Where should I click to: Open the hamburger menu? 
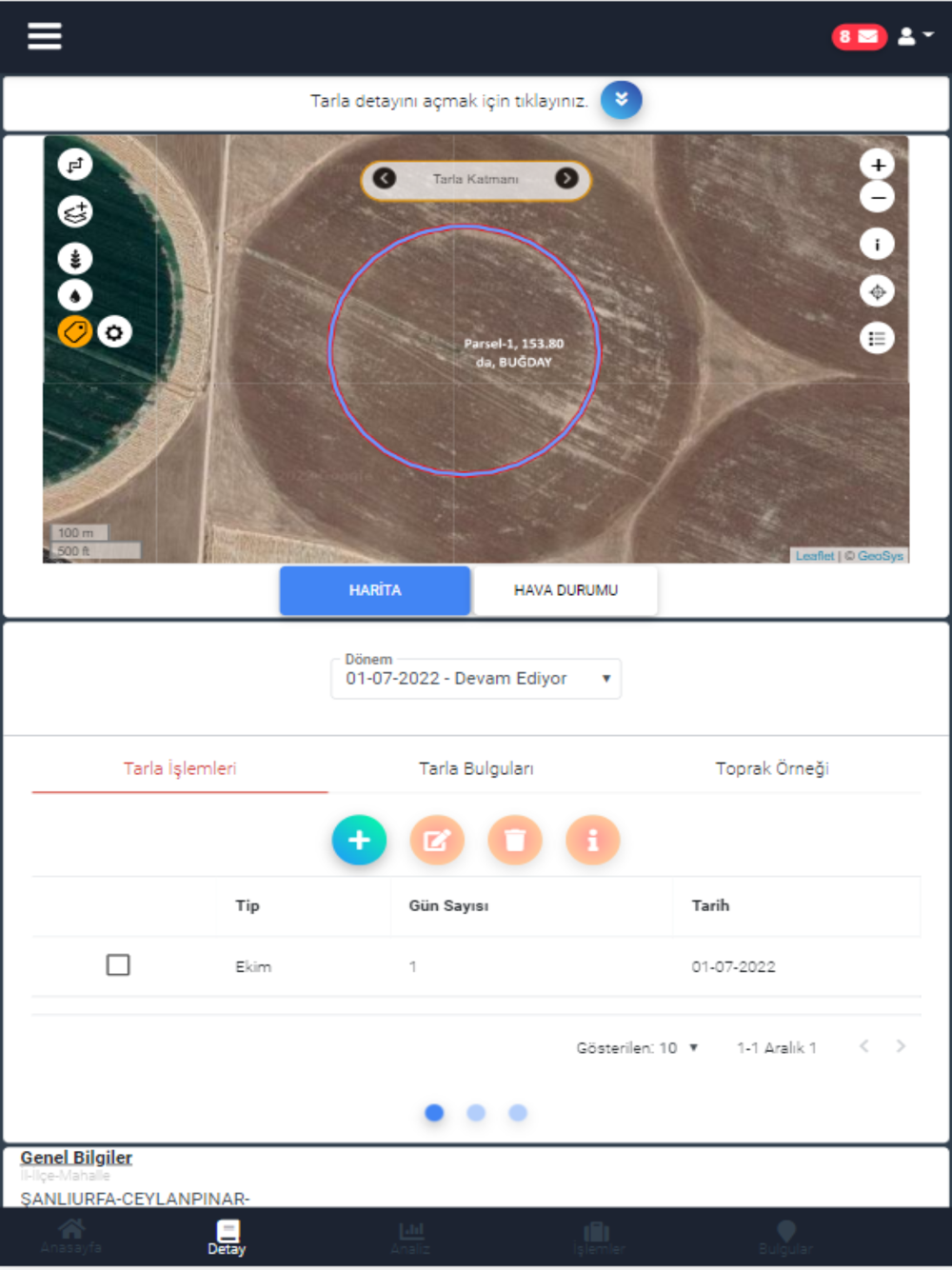(45, 36)
